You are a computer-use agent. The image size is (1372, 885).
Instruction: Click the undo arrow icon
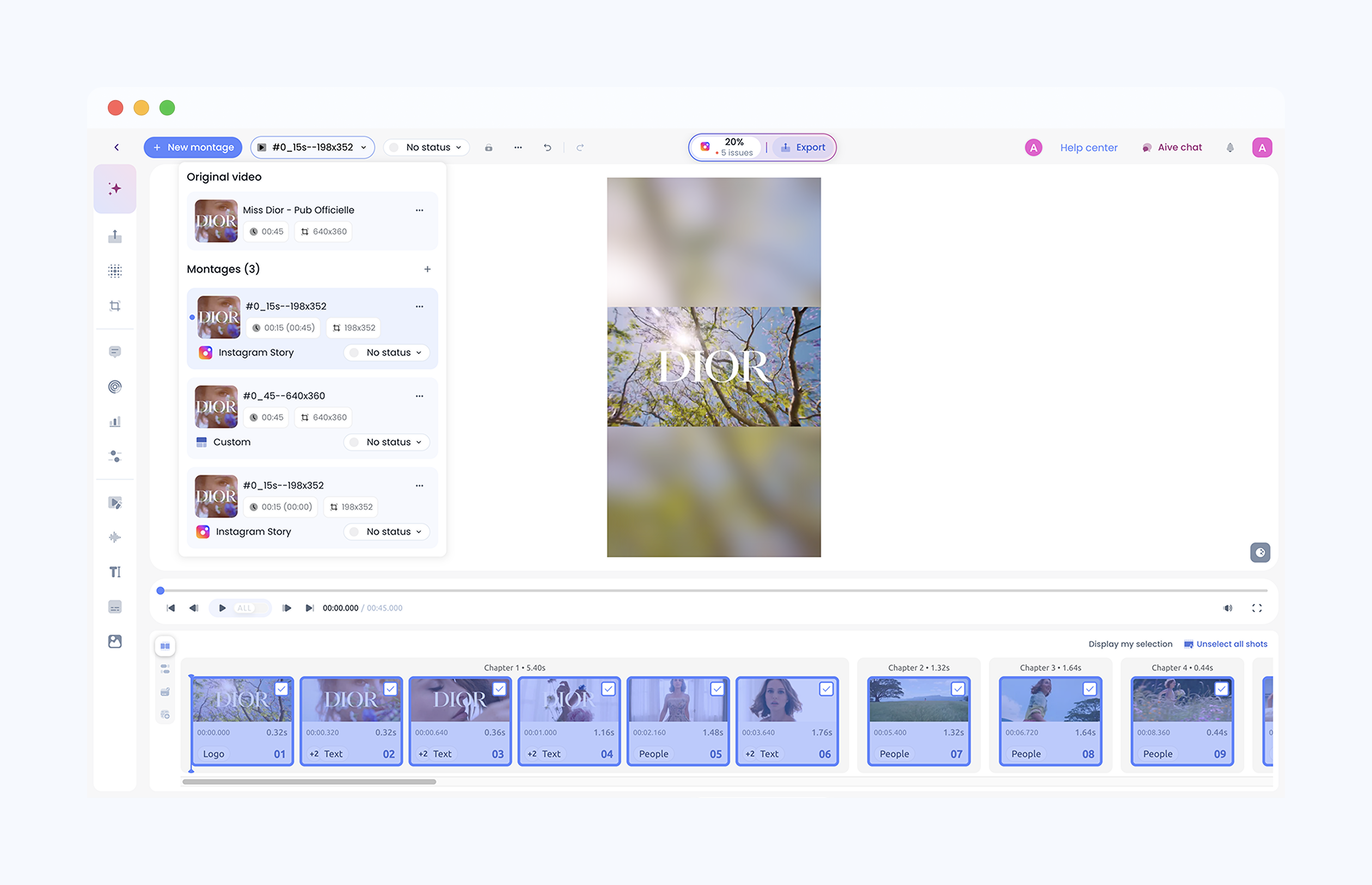[547, 147]
